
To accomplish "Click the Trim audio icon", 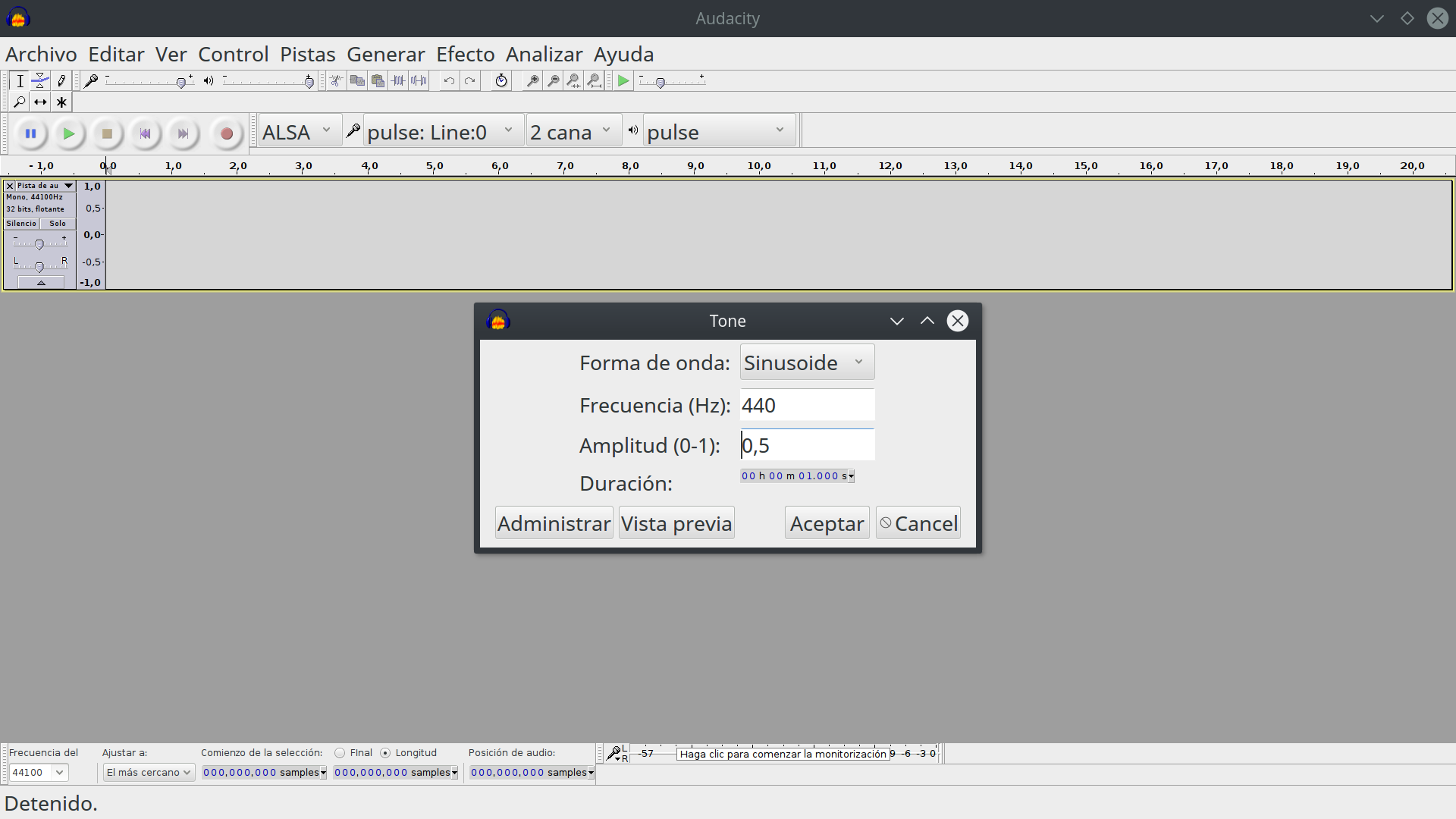I will click(x=398, y=81).
